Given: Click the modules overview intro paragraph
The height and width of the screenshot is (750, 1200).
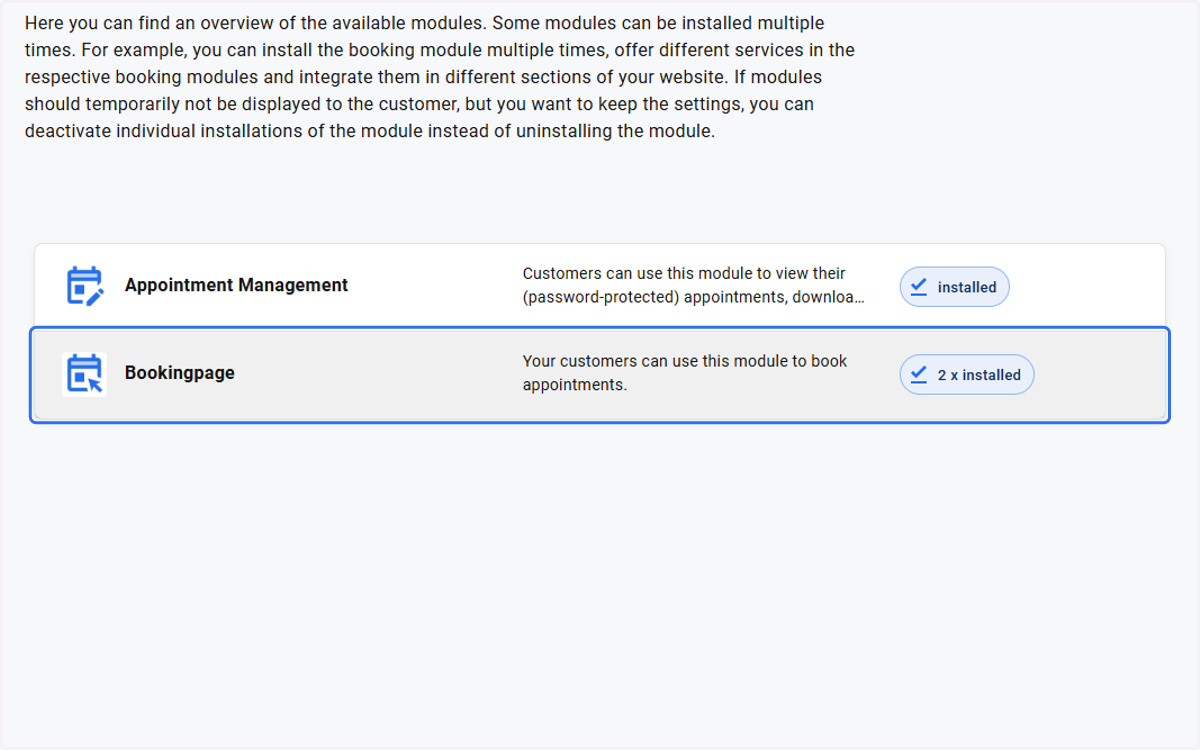Looking at the screenshot, I should [440, 77].
